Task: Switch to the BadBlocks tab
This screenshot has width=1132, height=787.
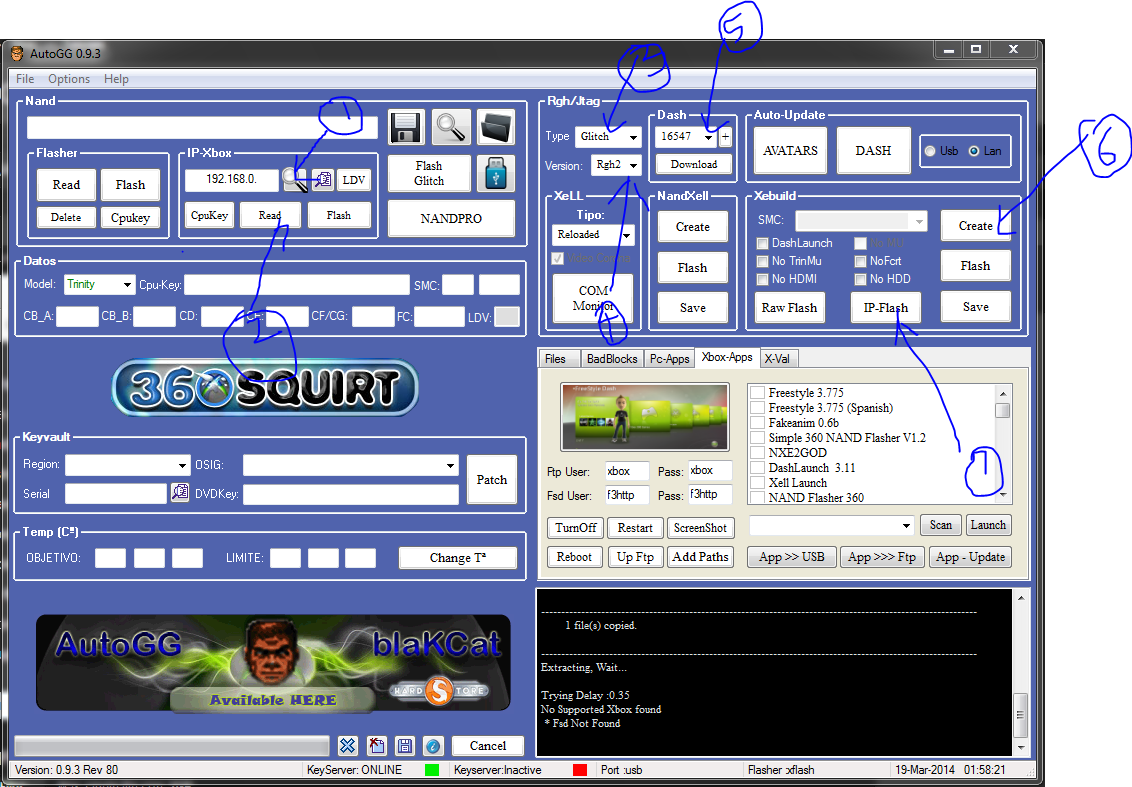Action: point(612,359)
